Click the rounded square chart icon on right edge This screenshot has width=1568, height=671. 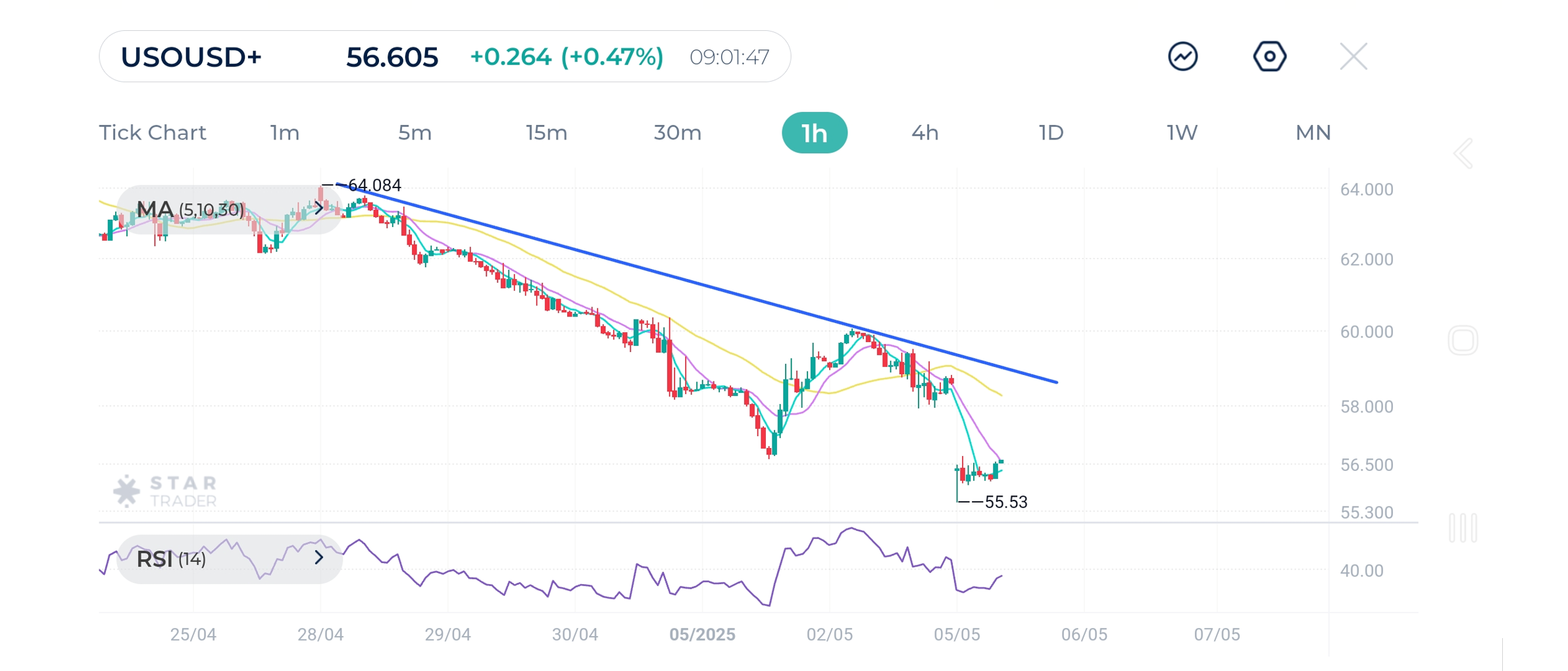click(1463, 339)
